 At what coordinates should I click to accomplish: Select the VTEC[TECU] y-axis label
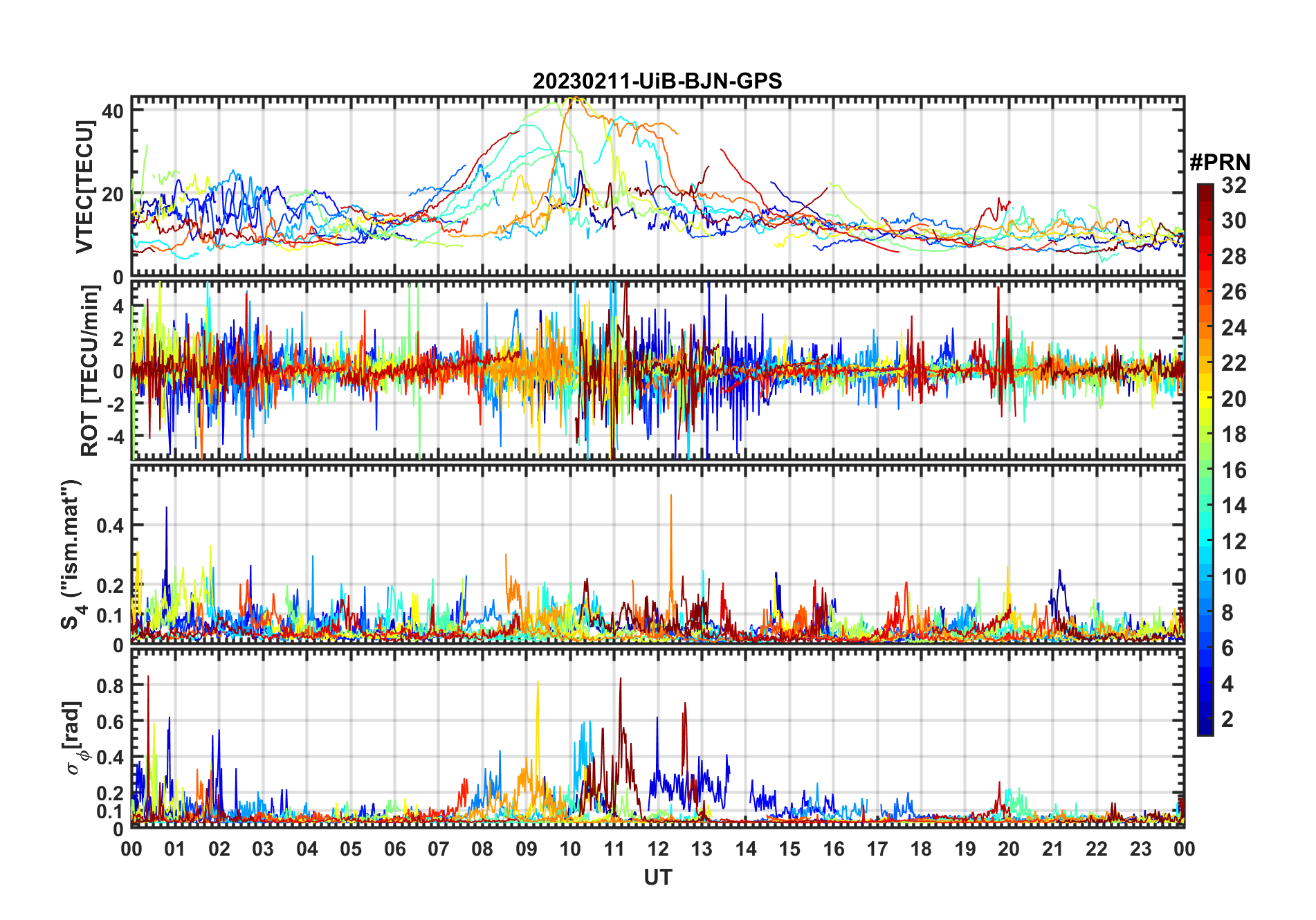pyautogui.click(x=85, y=187)
